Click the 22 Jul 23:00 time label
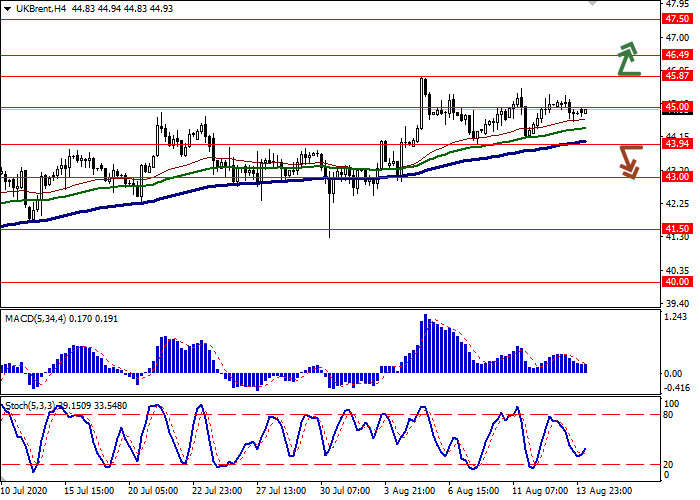Image resolution: width=700 pixels, height=500 pixels. [x=217, y=491]
